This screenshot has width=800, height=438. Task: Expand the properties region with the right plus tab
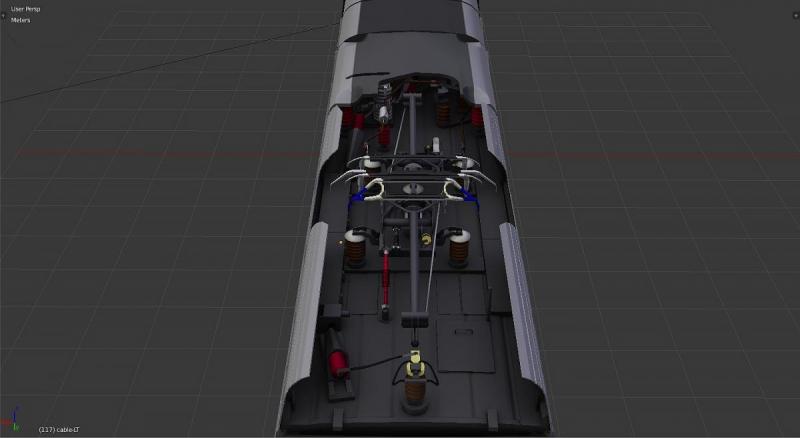tap(796, 16)
